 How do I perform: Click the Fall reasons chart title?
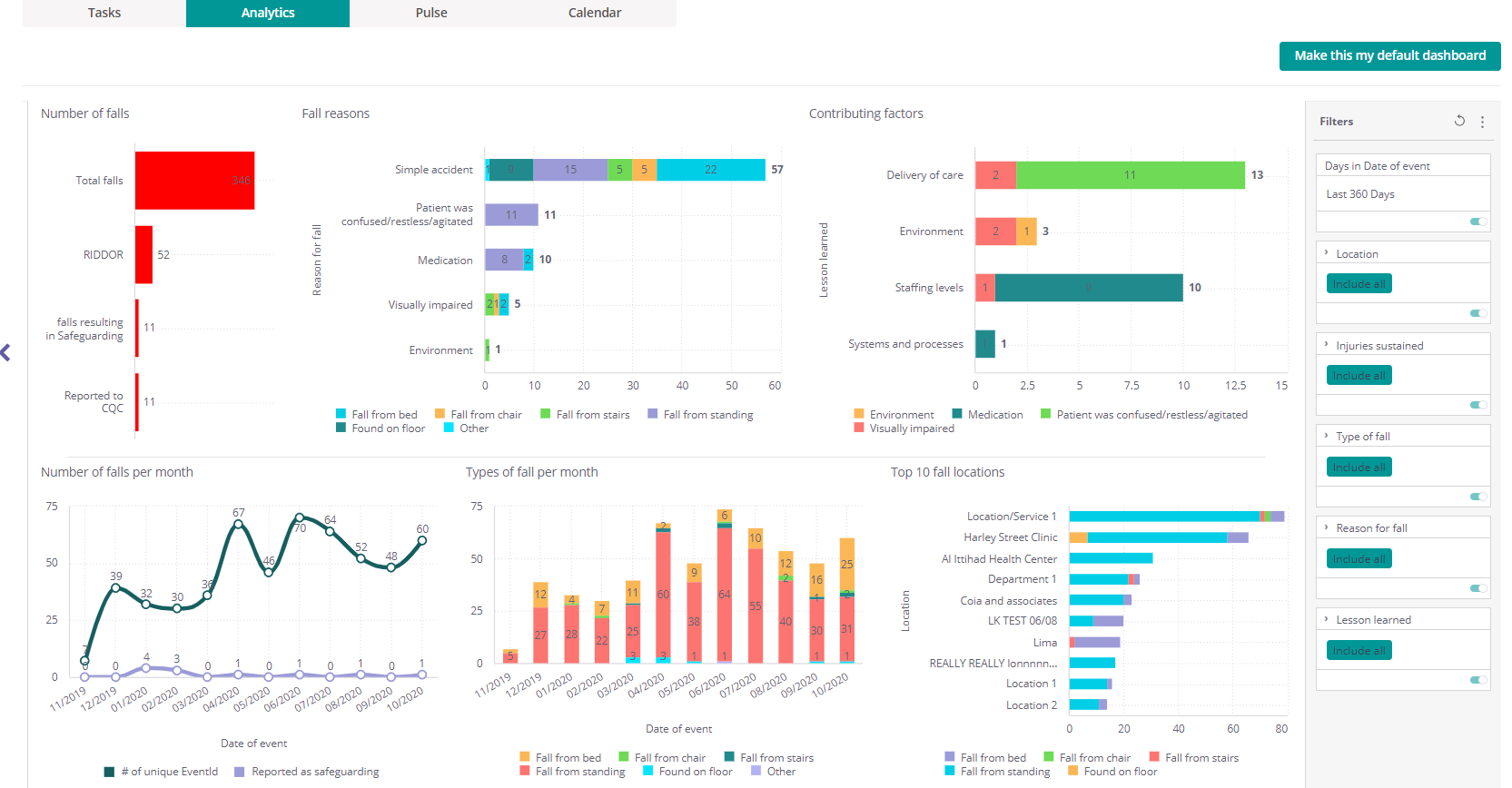pyautogui.click(x=336, y=113)
